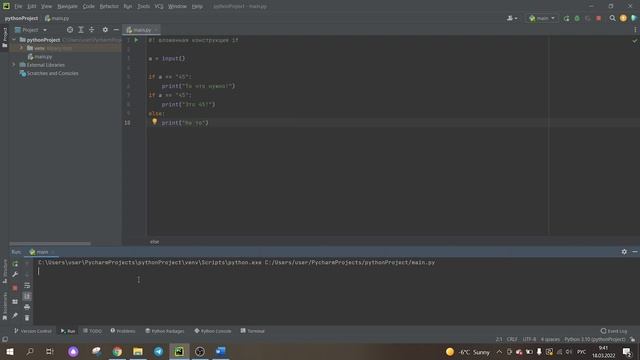Open Run panel settings gear
The image size is (640, 360).
tap(624, 252)
